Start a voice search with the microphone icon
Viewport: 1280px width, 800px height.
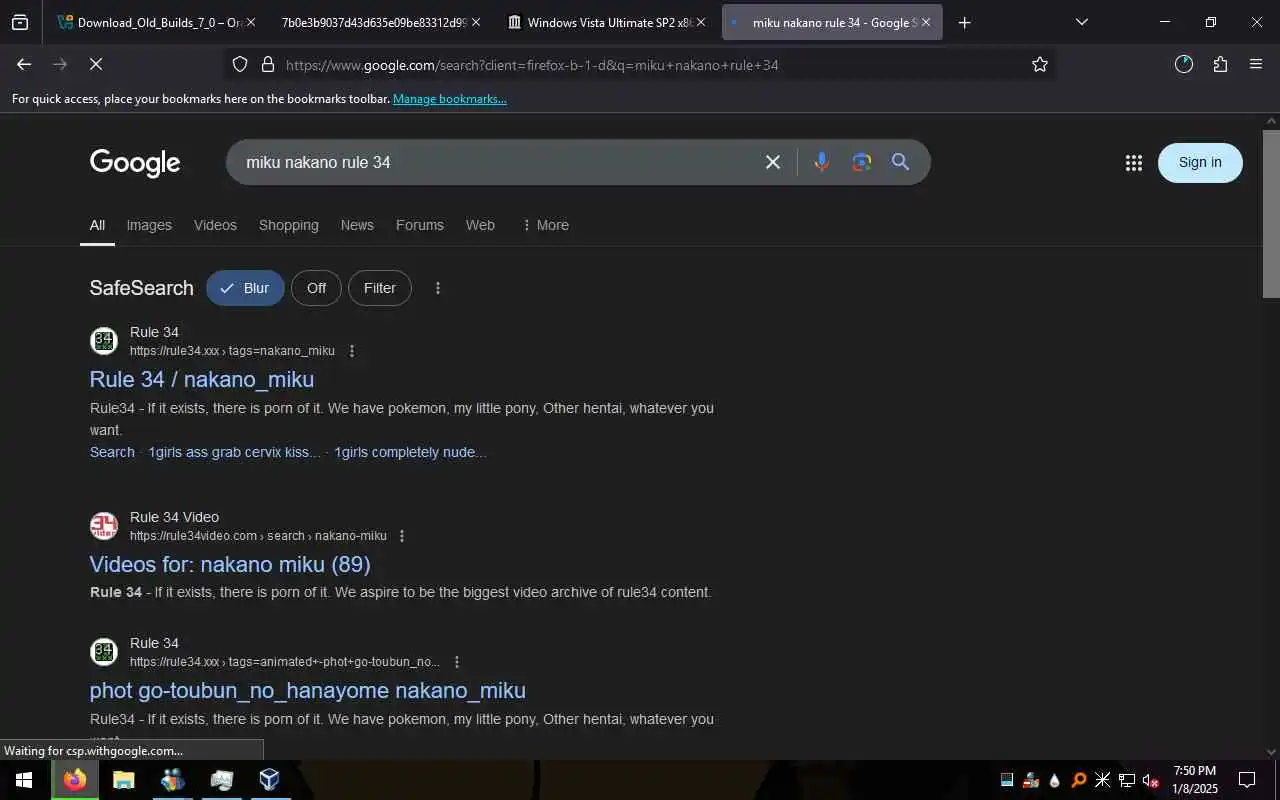pos(821,162)
